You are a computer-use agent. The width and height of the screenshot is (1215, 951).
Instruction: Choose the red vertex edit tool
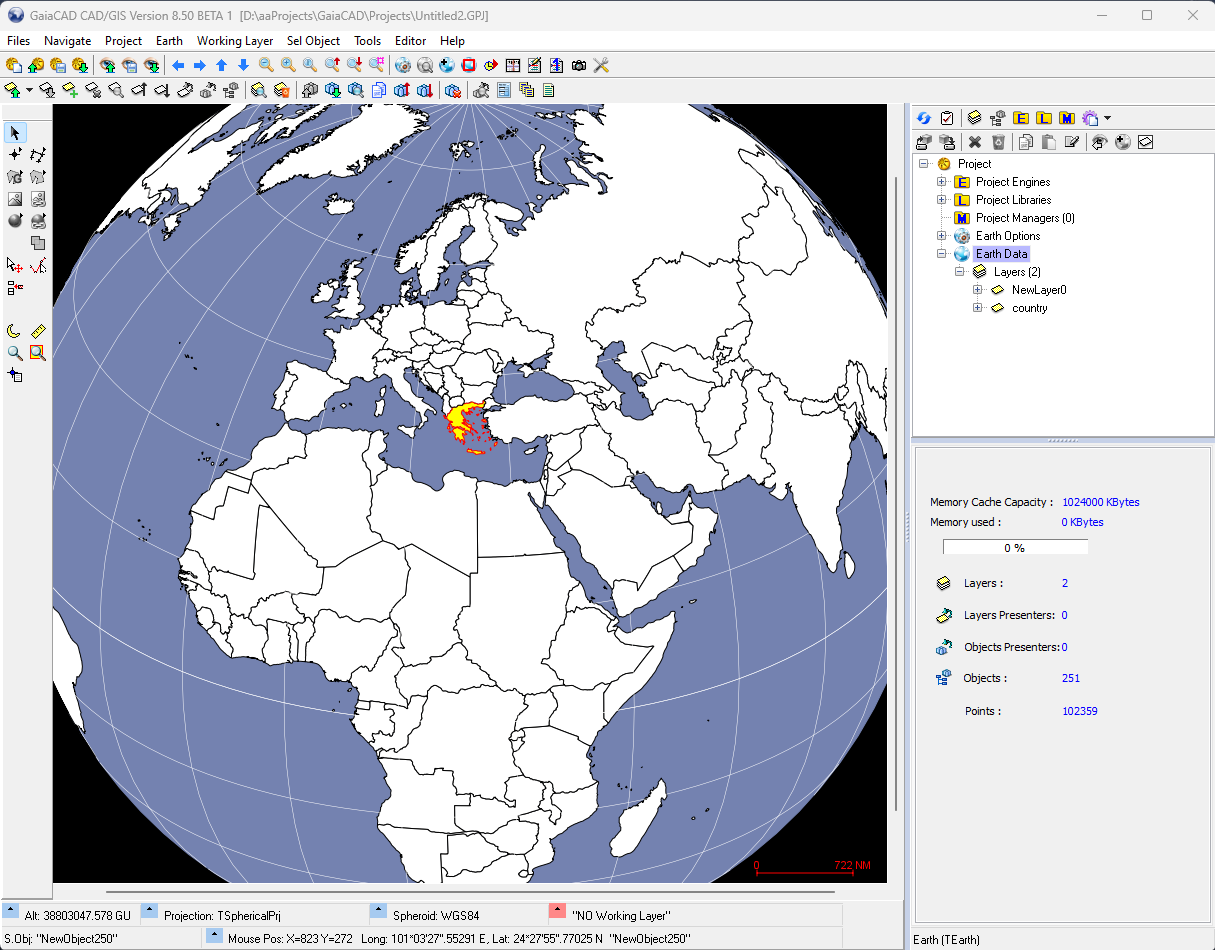pos(38,265)
